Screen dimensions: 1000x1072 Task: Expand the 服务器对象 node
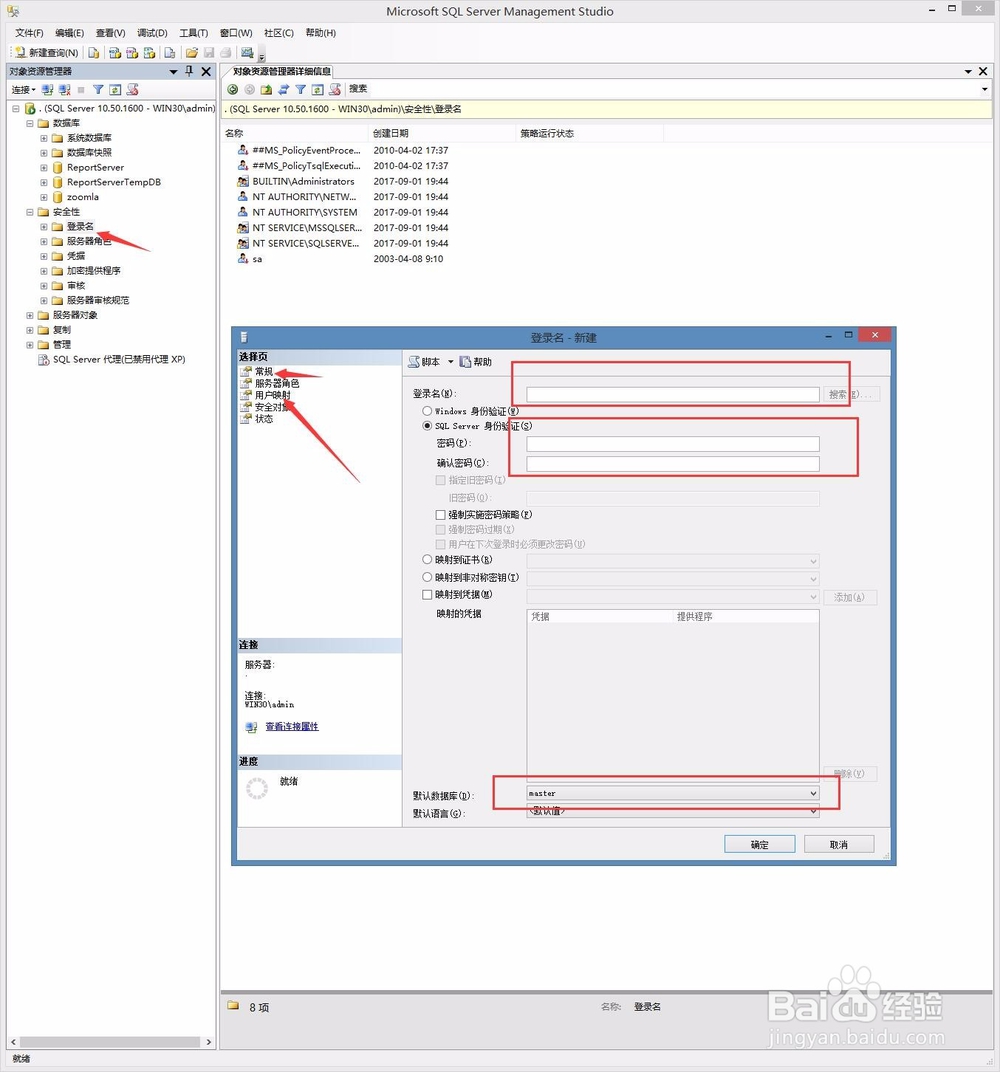30,315
